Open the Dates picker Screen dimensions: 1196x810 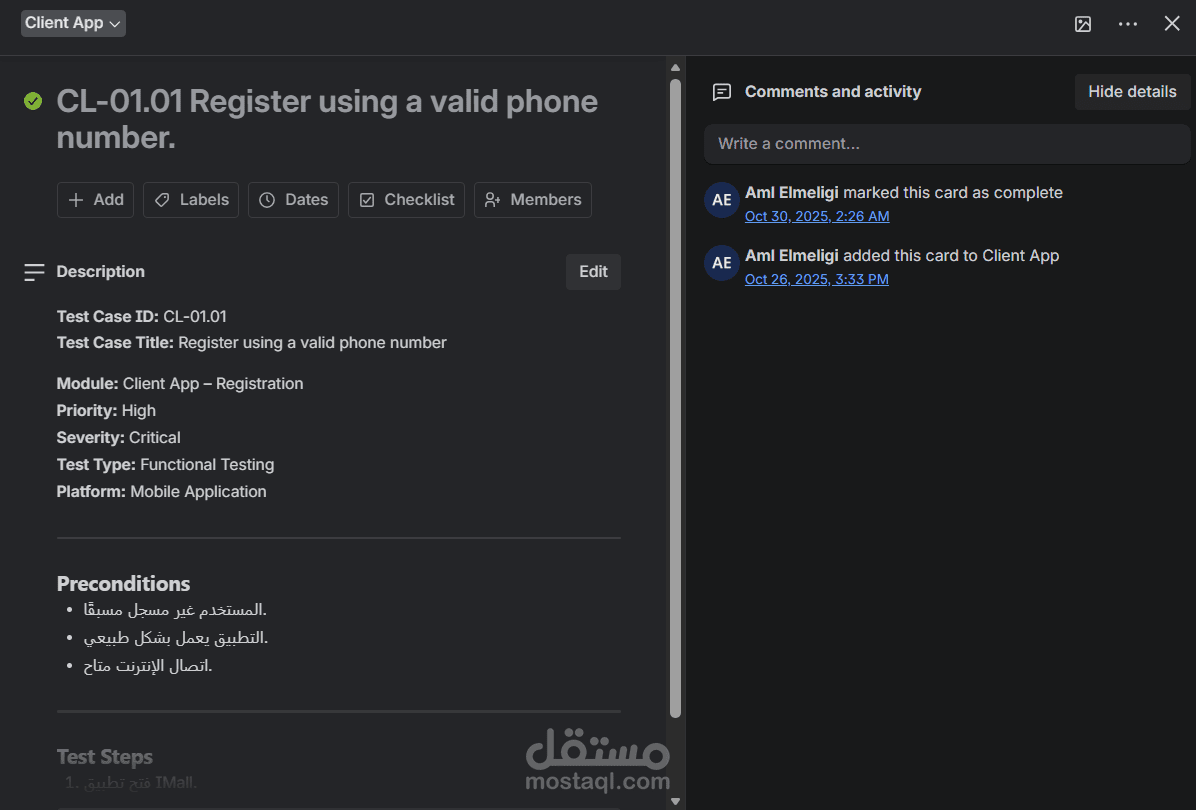coord(294,200)
